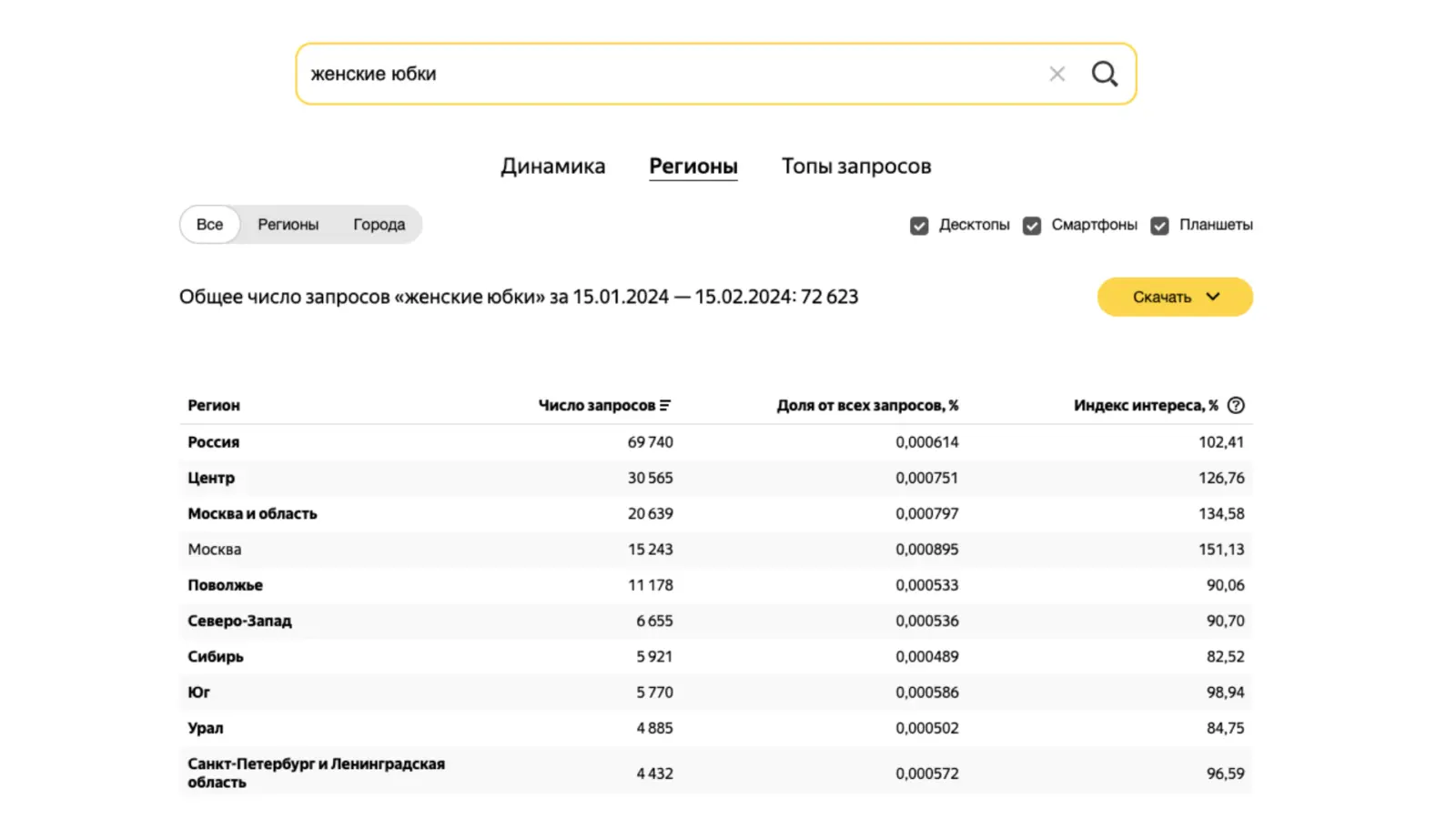Sort by Число запросов column header

(596, 406)
